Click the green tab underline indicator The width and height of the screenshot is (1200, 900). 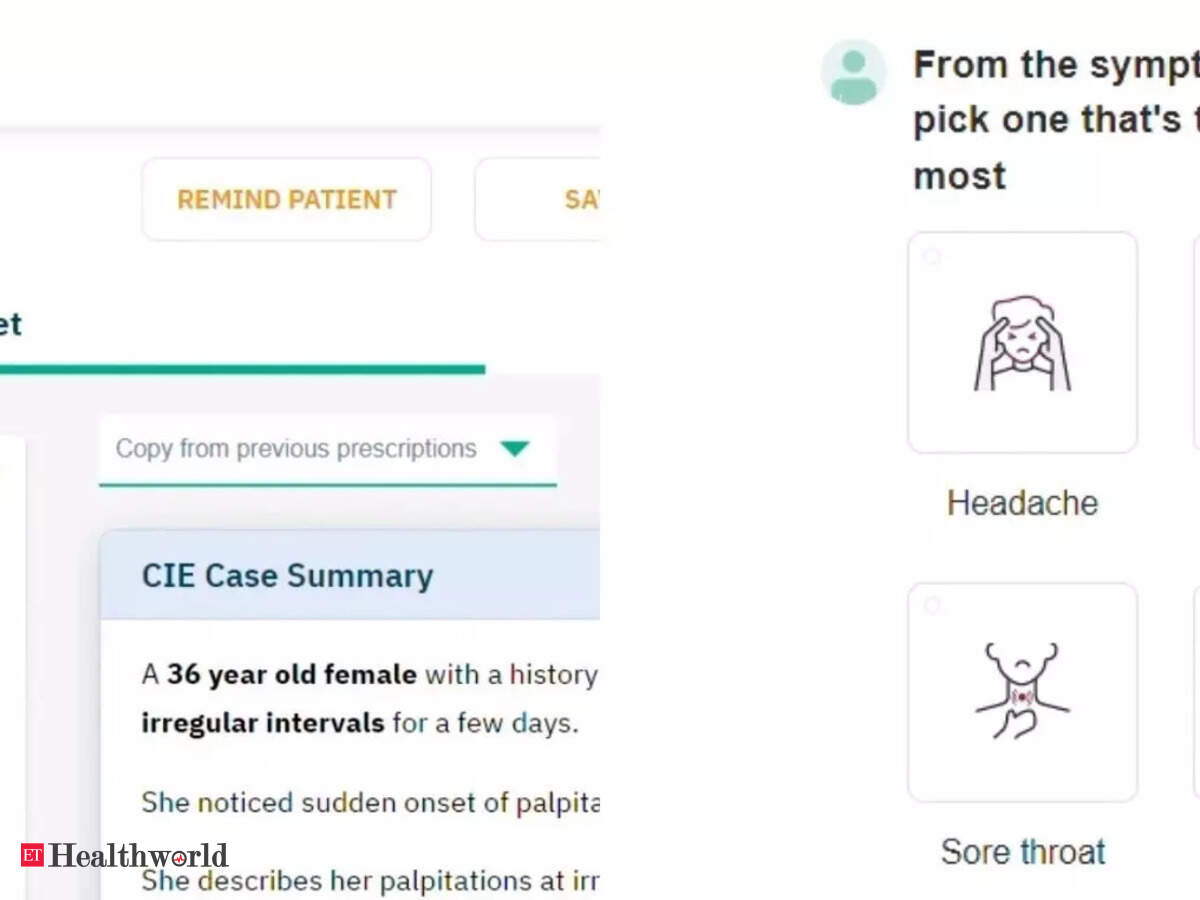242,369
